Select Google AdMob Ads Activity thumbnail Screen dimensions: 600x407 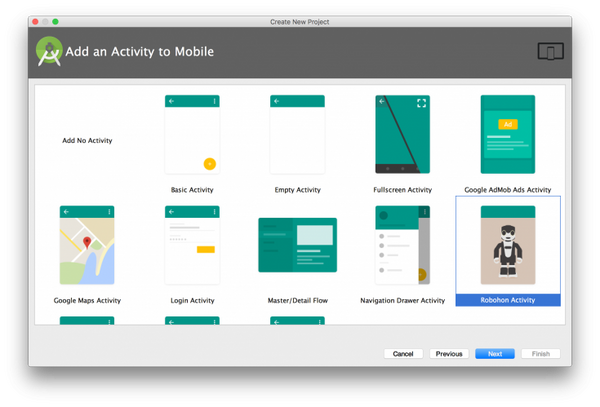tap(507, 136)
